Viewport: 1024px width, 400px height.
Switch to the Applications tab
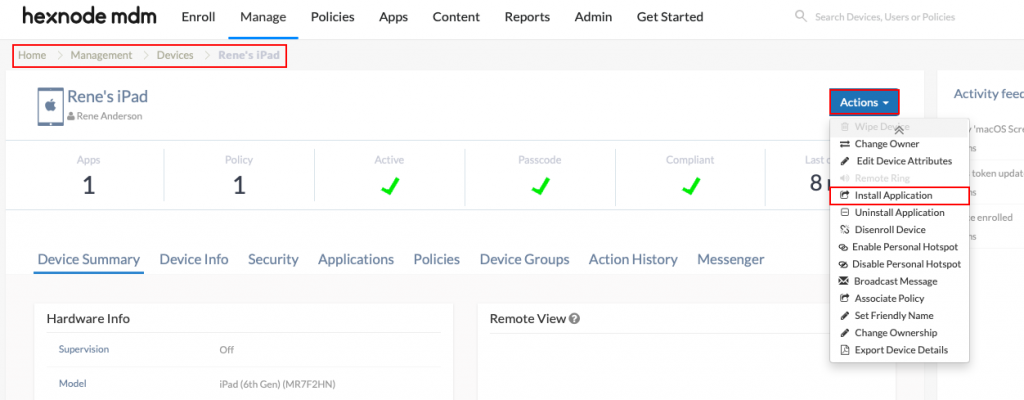pyautogui.click(x=356, y=259)
